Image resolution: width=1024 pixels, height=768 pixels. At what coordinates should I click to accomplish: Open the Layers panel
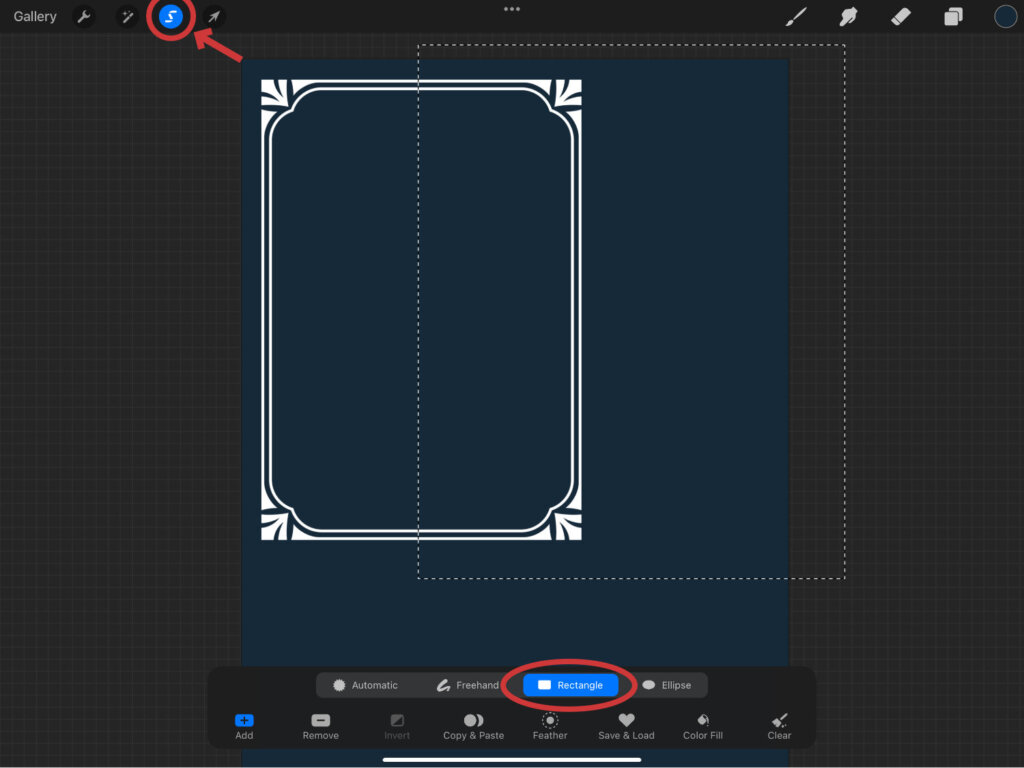tap(953, 17)
